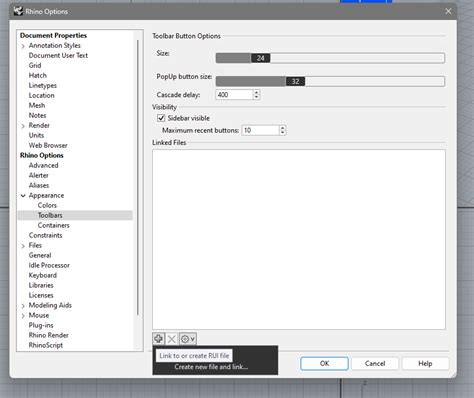Click the Modeling Aids tree label
The height and width of the screenshot is (398, 474).
pyautogui.click(x=50, y=305)
